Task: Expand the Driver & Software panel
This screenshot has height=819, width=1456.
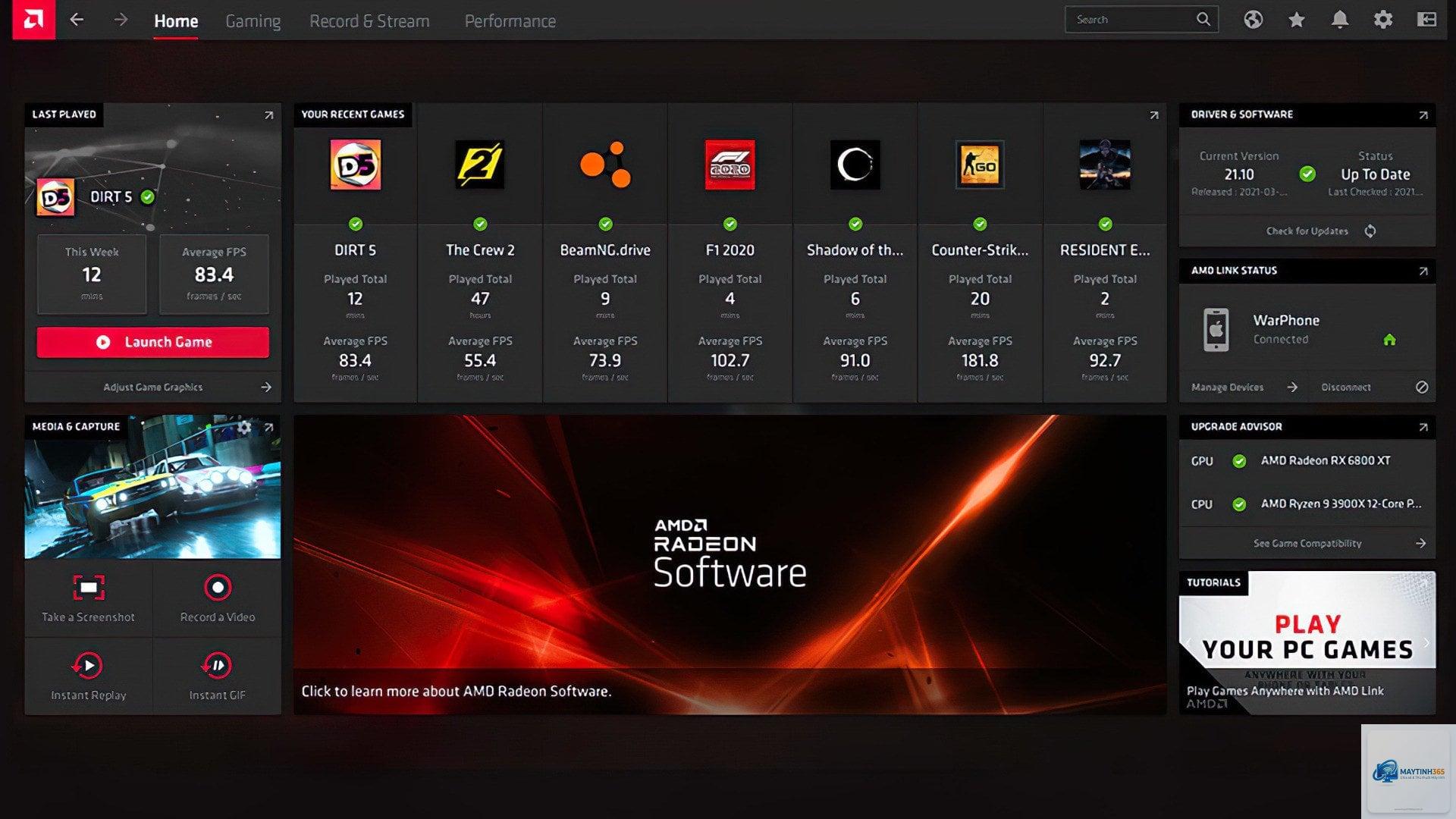Action: click(1423, 115)
